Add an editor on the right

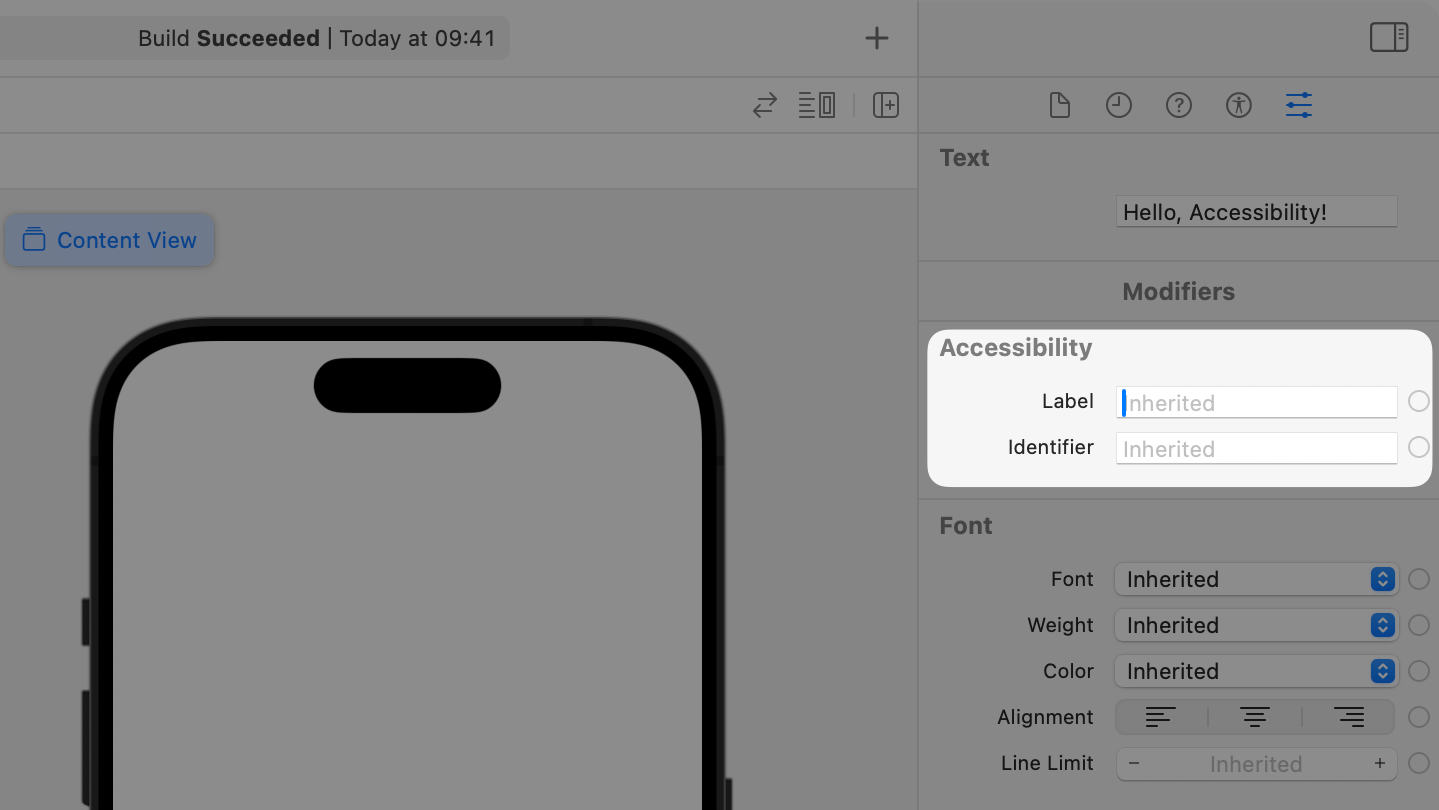(886, 105)
